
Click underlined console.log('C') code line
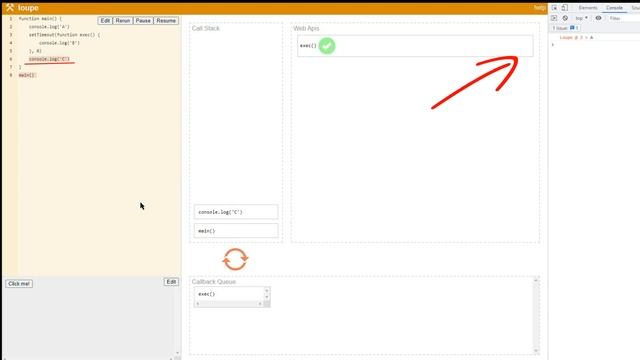click(49, 59)
